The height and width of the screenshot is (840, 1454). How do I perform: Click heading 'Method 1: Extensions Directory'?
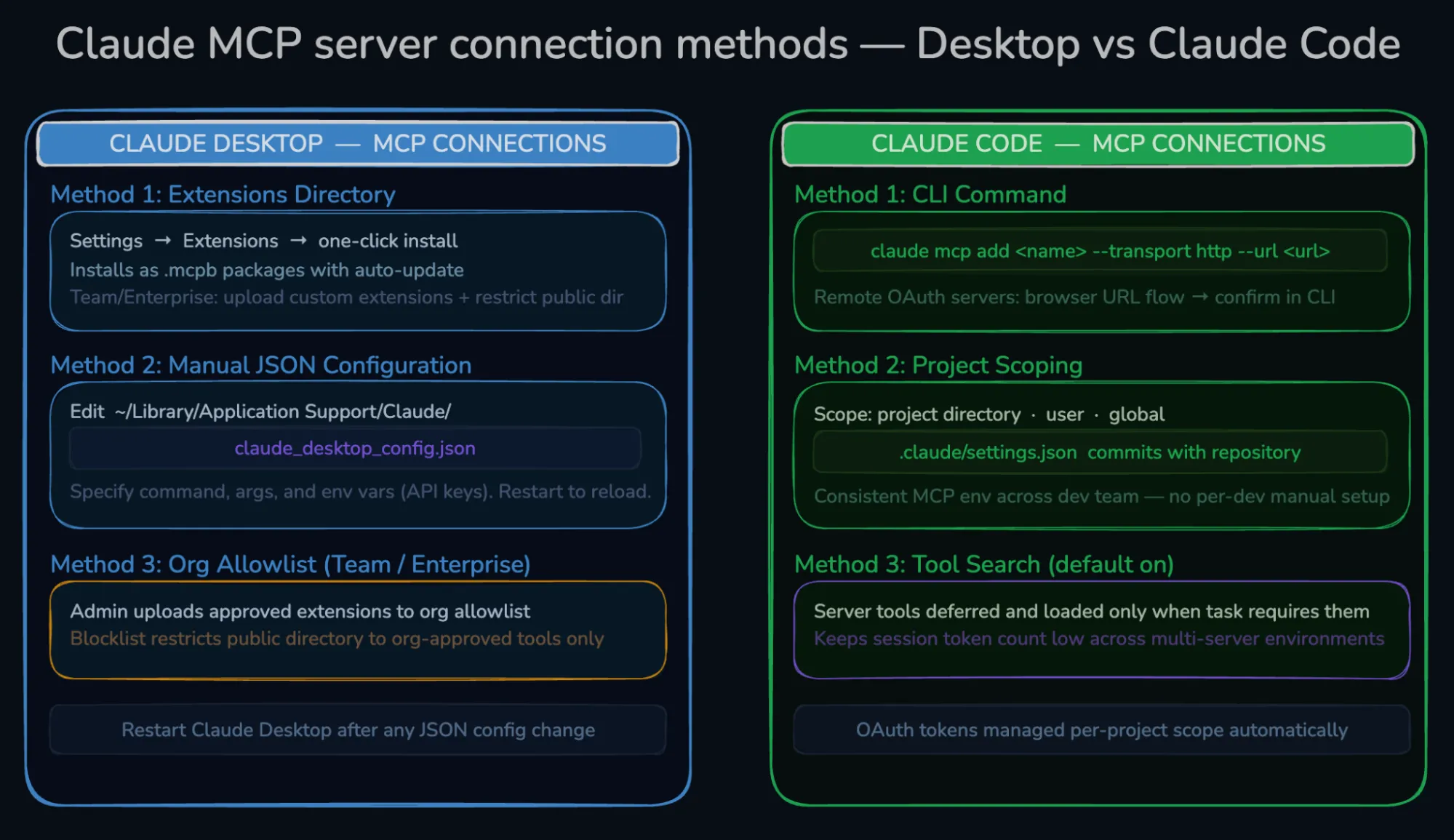click(x=223, y=194)
